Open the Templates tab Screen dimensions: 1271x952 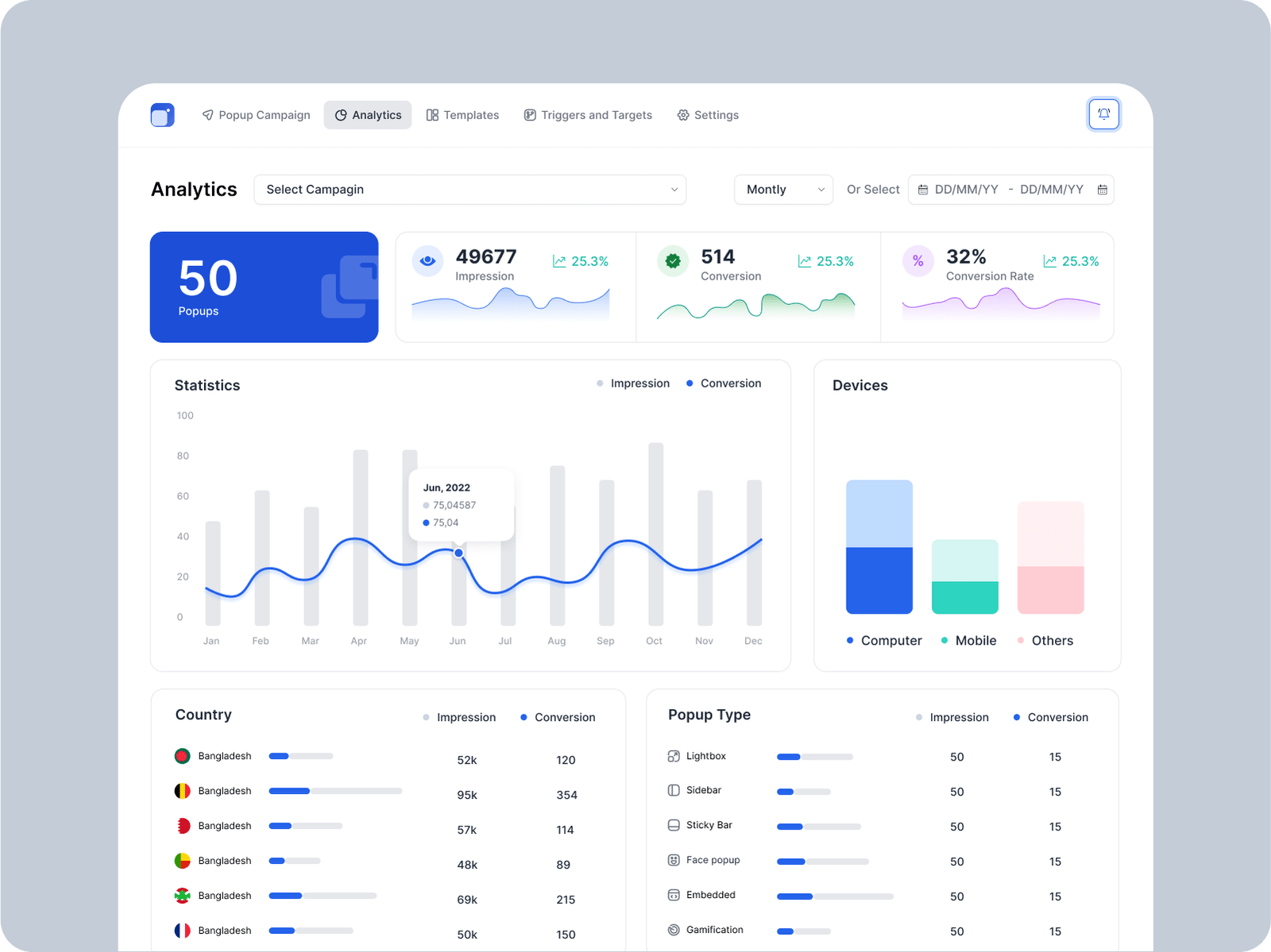tap(462, 115)
